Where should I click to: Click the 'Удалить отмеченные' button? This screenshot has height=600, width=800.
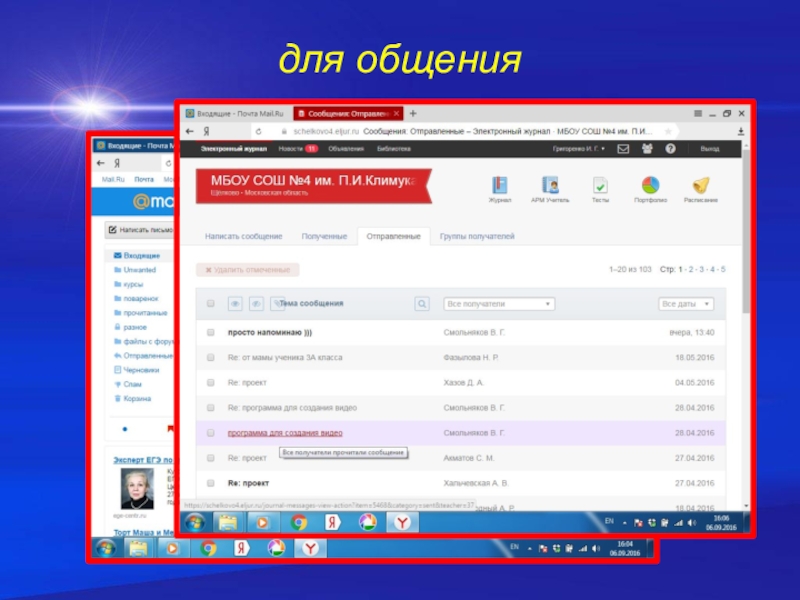247,270
